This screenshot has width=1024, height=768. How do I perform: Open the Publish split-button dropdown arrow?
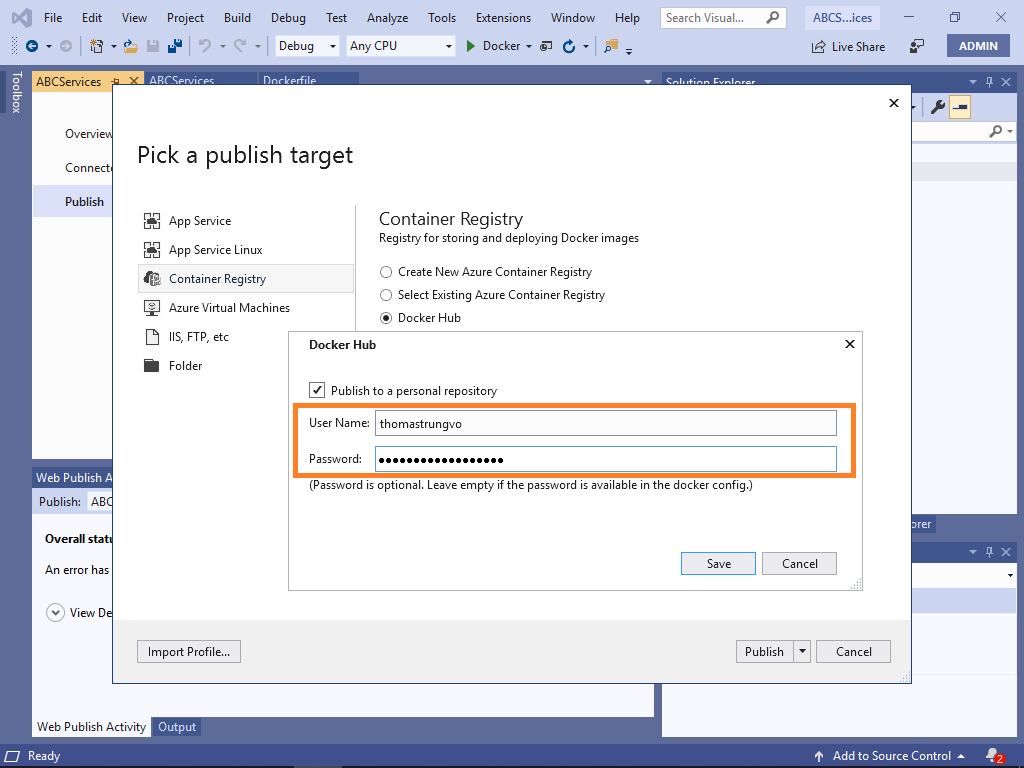pyautogui.click(x=802, y=651)
